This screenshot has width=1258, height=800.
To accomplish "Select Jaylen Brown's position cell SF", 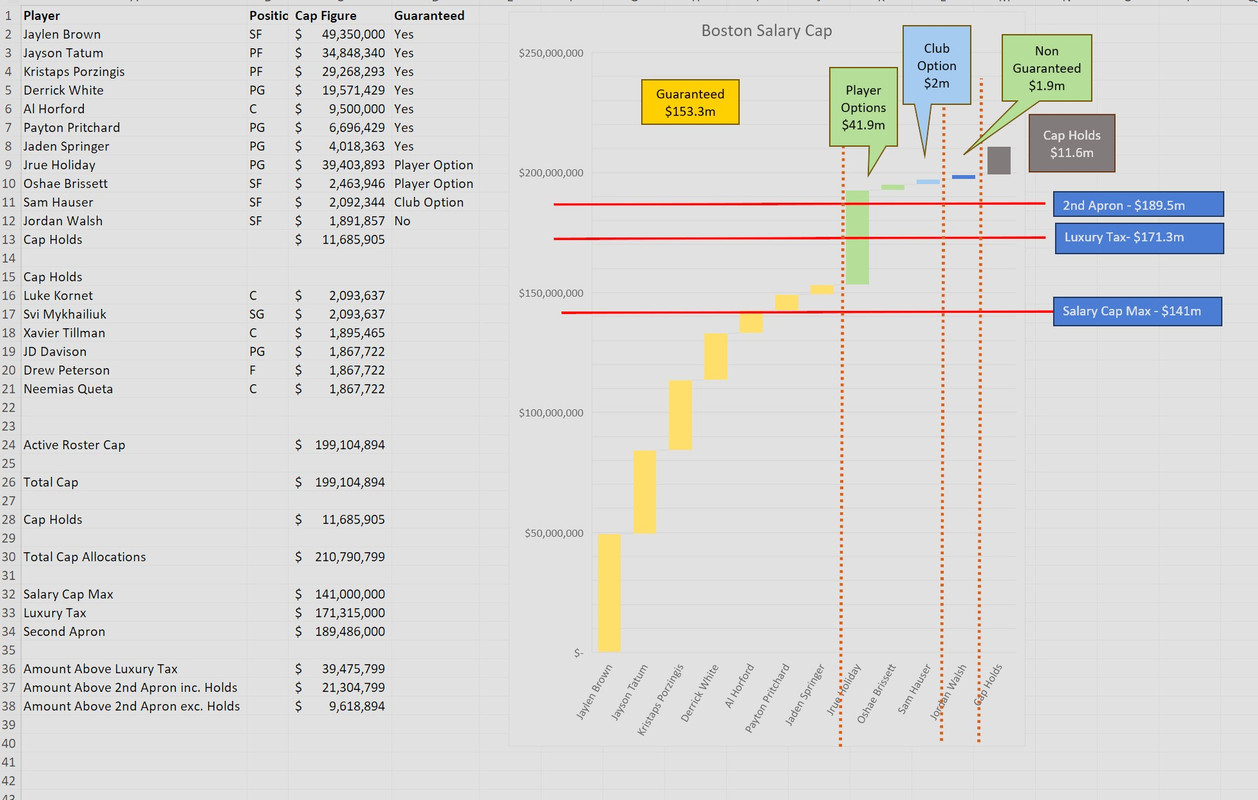I will [269, 34].
